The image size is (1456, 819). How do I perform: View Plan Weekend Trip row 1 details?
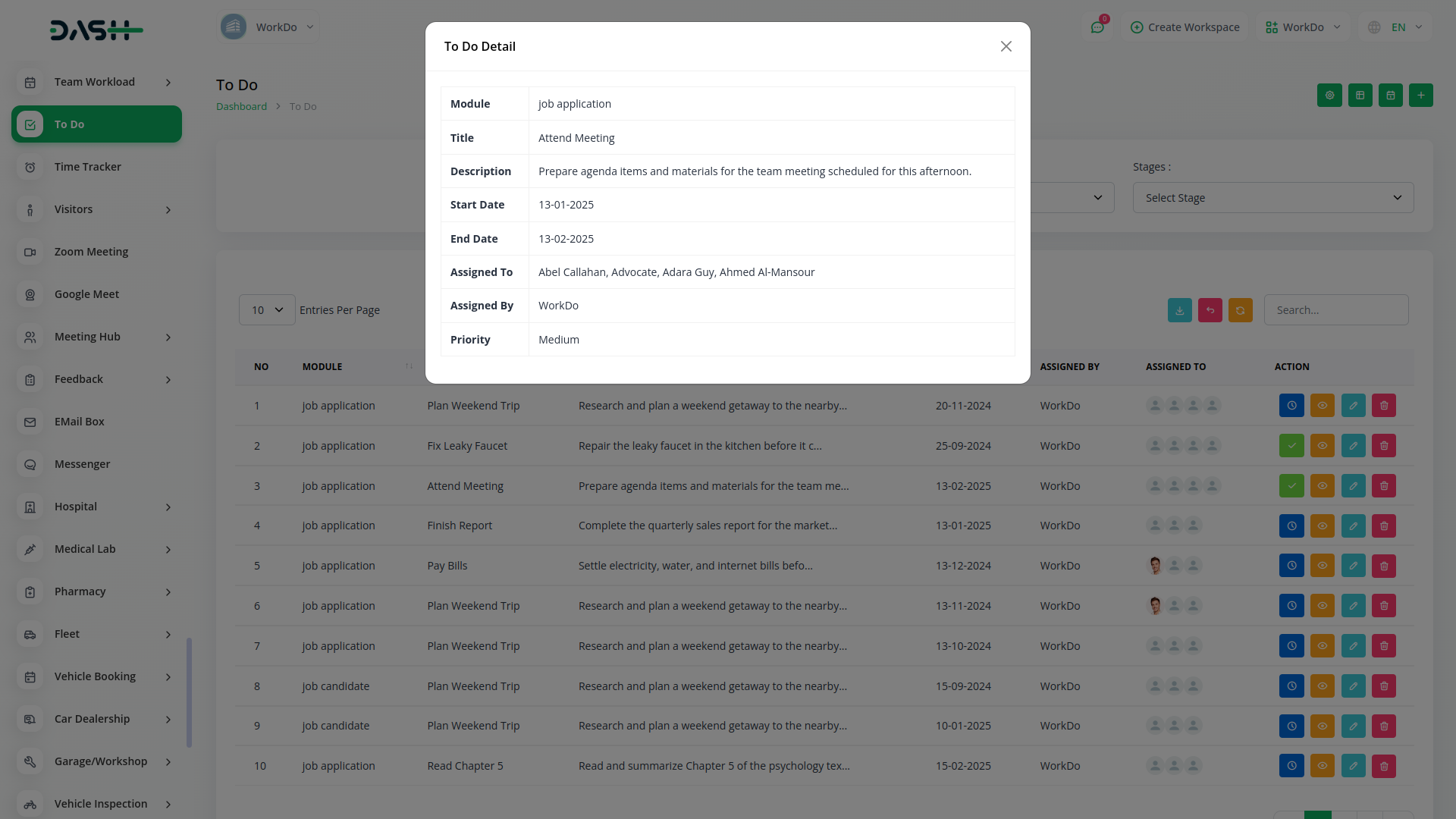[1322, 406]
